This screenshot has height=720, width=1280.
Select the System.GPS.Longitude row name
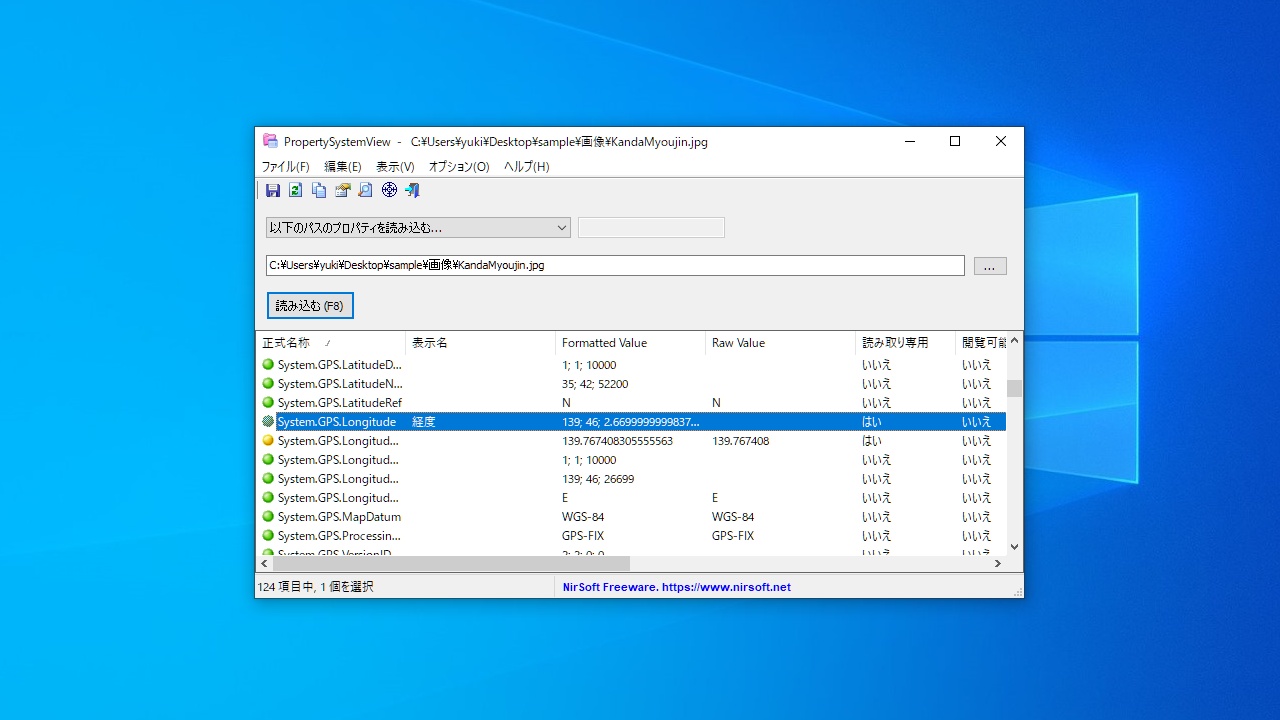pos(337,421)
